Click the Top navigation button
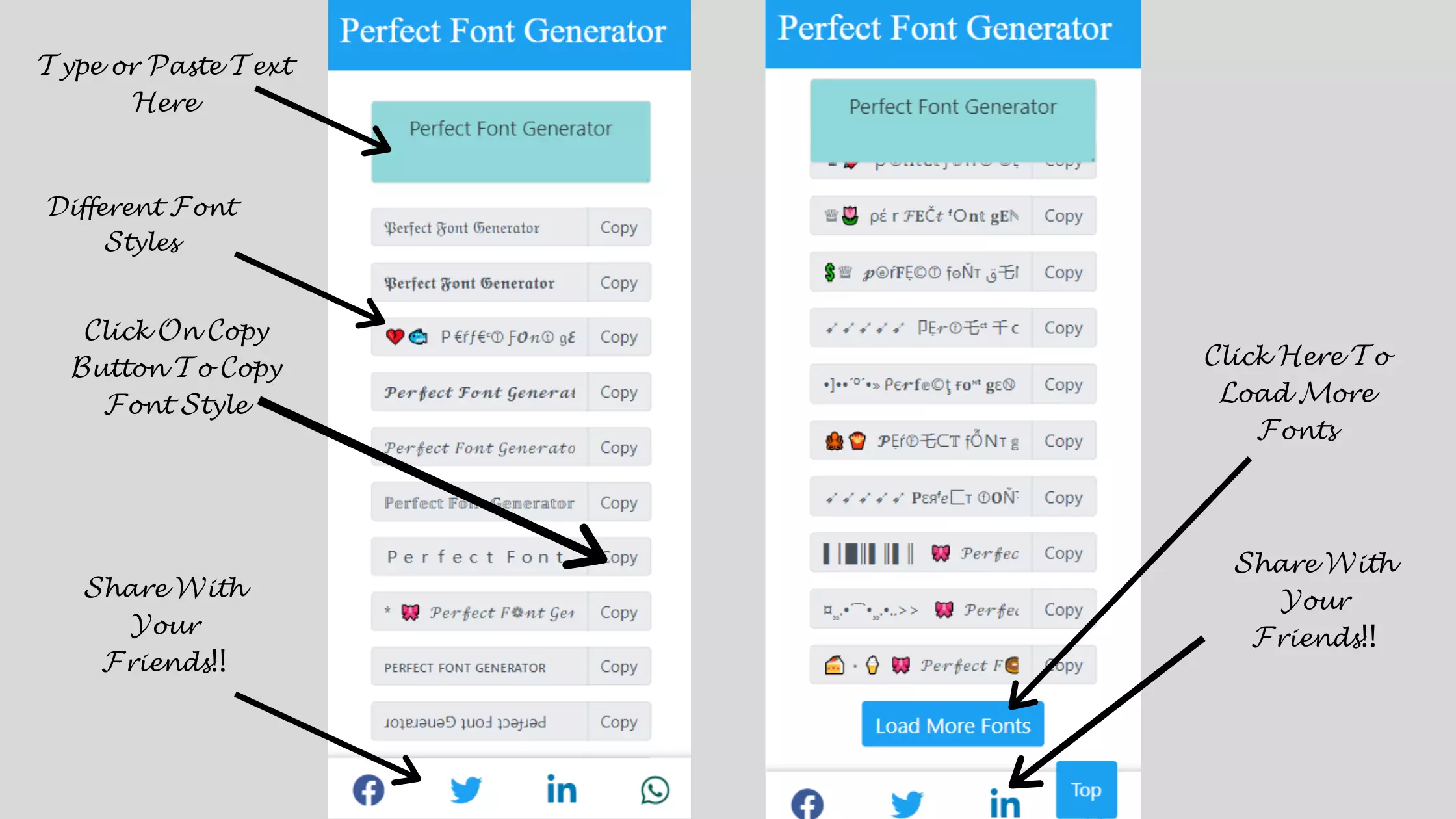 pos(1085,790)
